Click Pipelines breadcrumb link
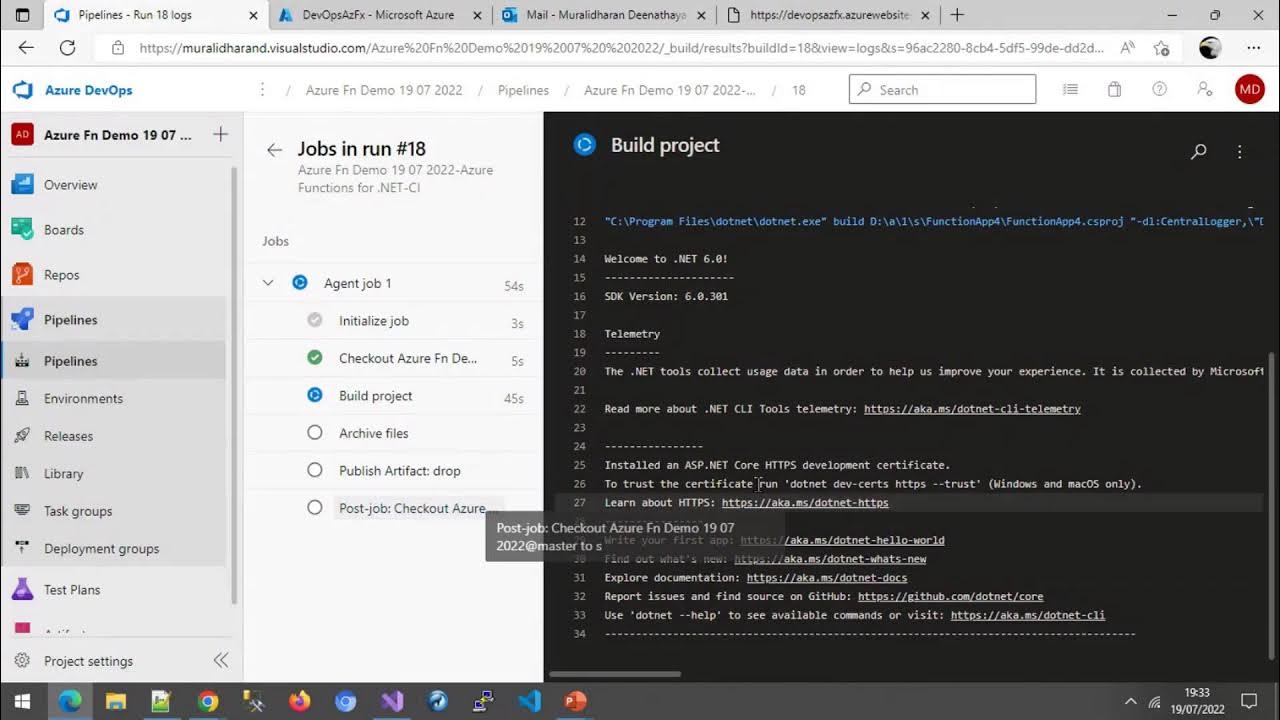Image resolution: width=1280 pixels, height=720 pixels. tap(523, 90)
